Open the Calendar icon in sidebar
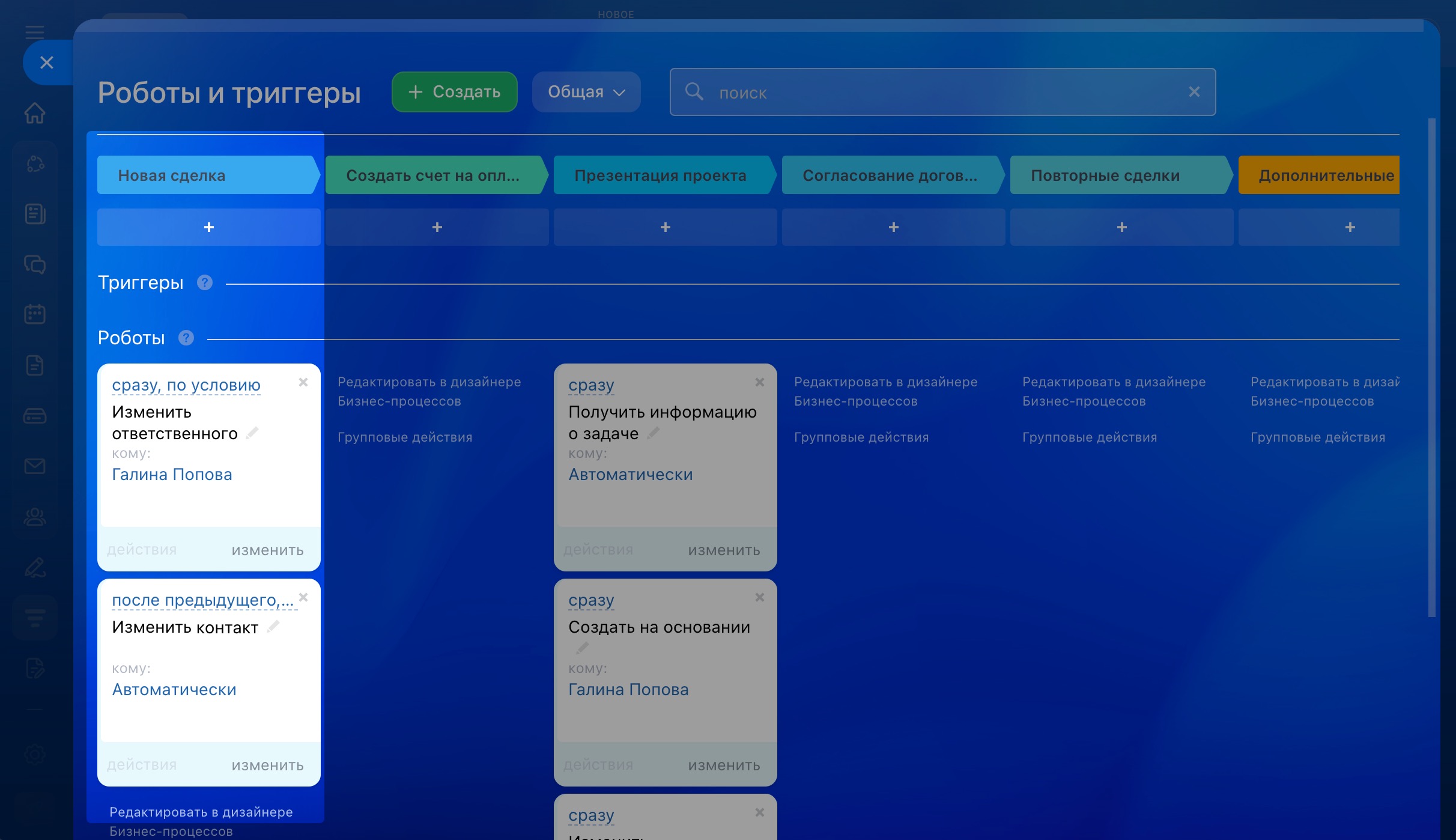The height and width of the screenshot is (840, 1456). pos(35,314)
